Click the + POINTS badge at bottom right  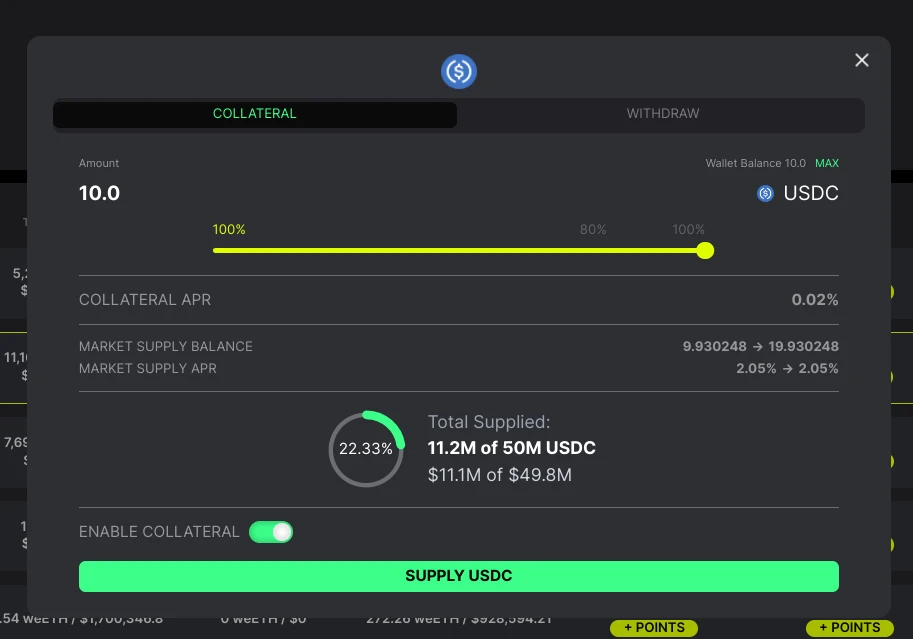tap(850, 627)
